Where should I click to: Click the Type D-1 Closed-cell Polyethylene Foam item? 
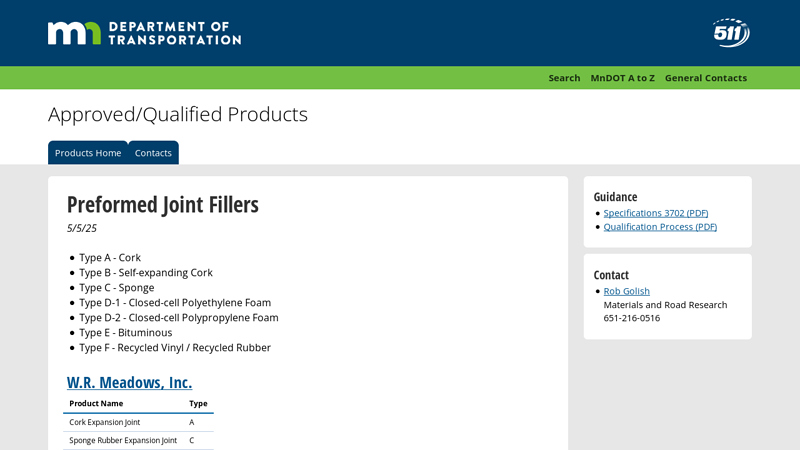click(x=175, y=303)
